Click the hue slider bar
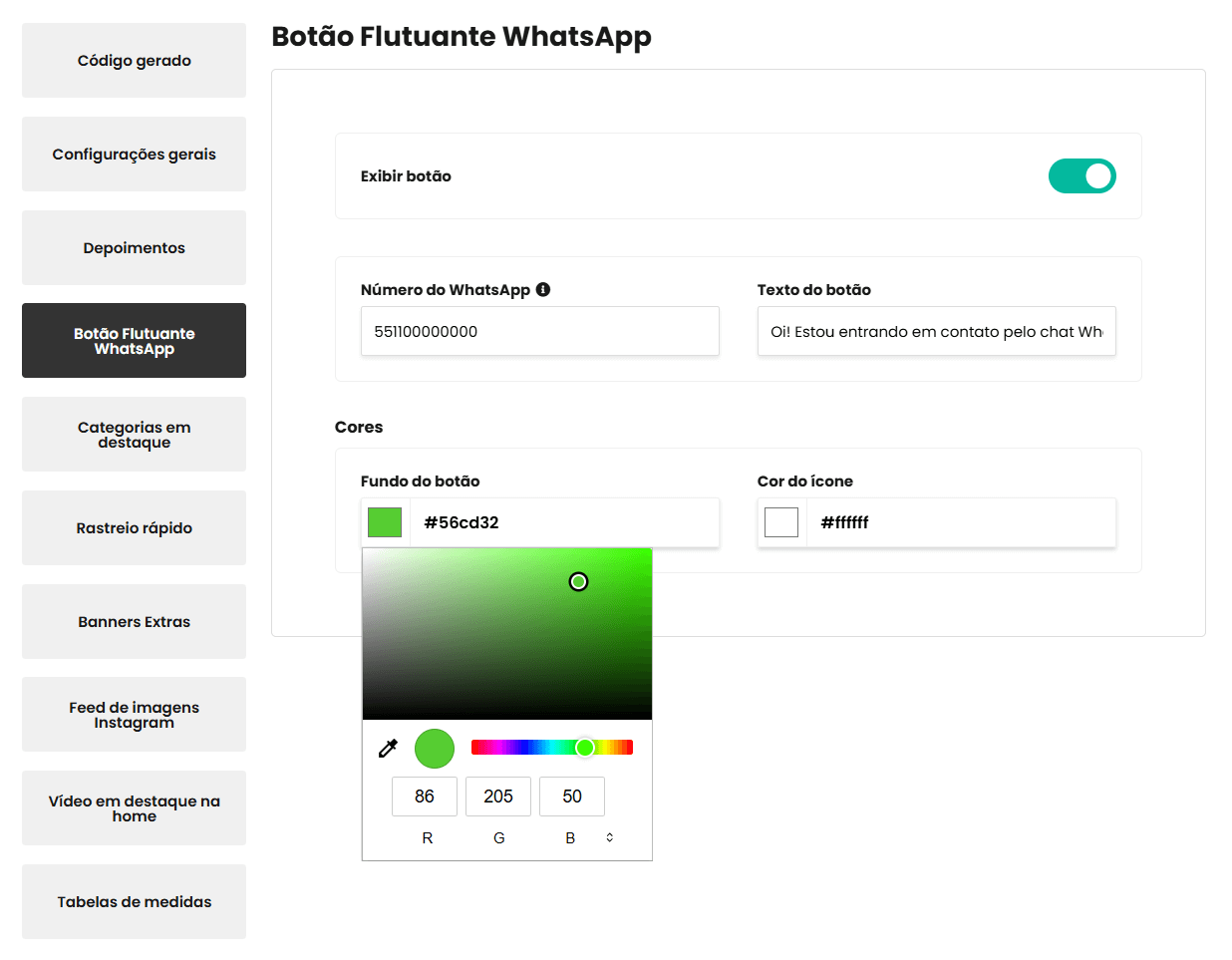 [551, 748]
